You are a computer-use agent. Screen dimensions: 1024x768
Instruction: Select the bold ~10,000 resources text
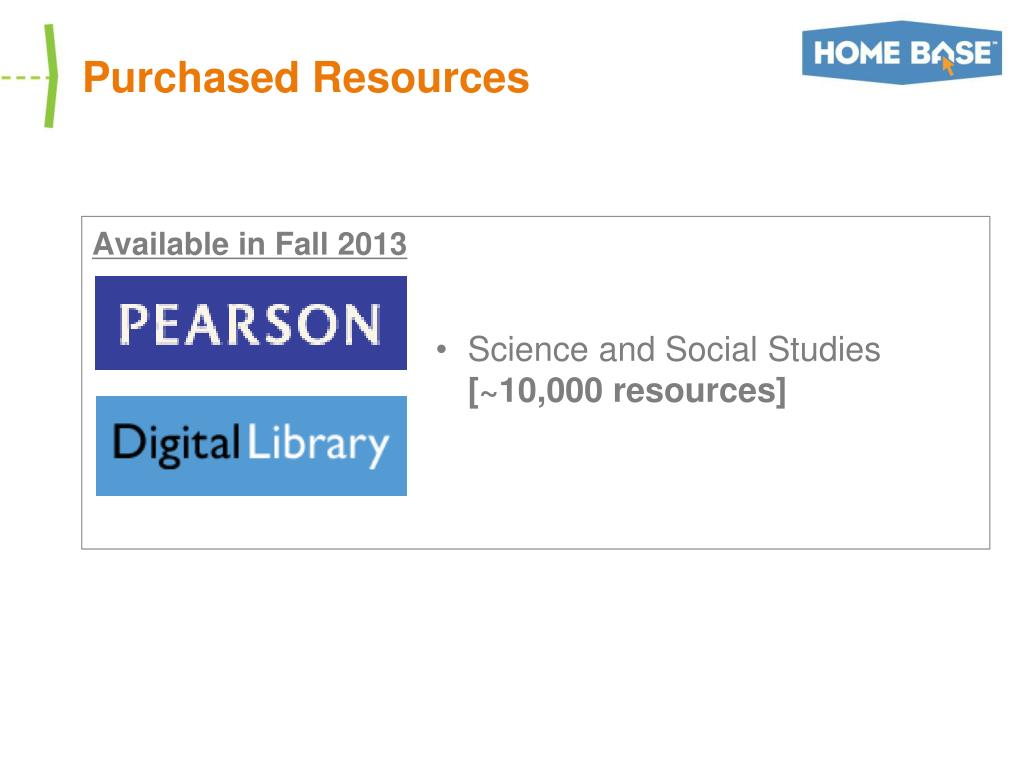tap(627, 391)
